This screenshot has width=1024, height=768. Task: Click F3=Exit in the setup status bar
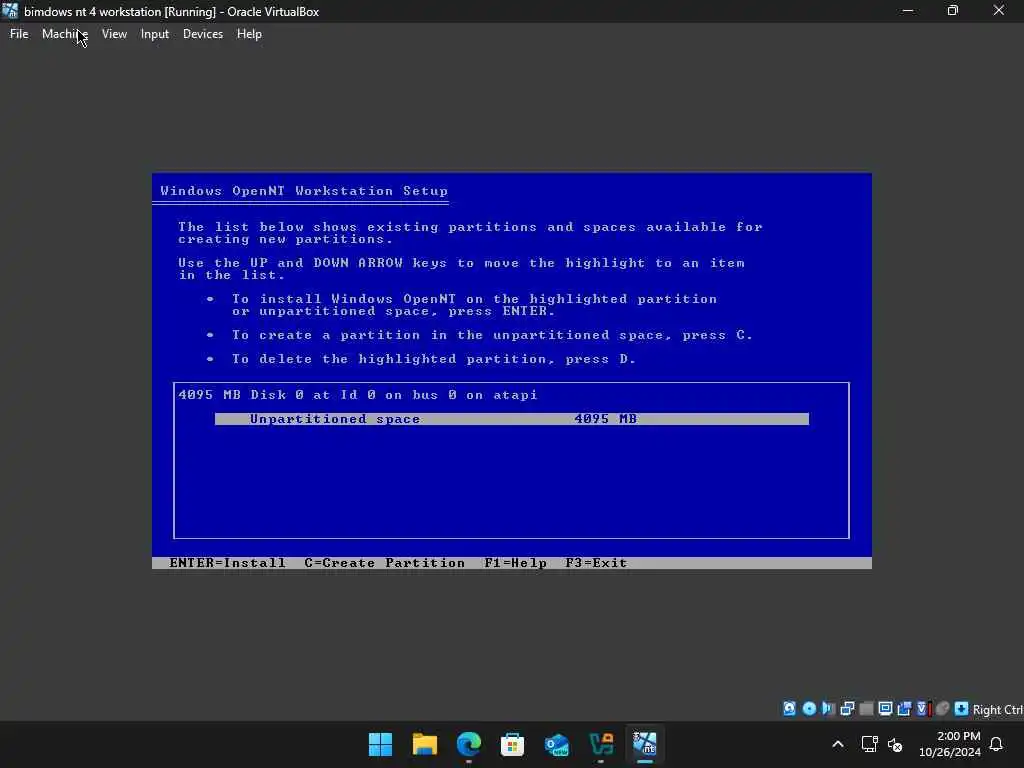[596, 562]
